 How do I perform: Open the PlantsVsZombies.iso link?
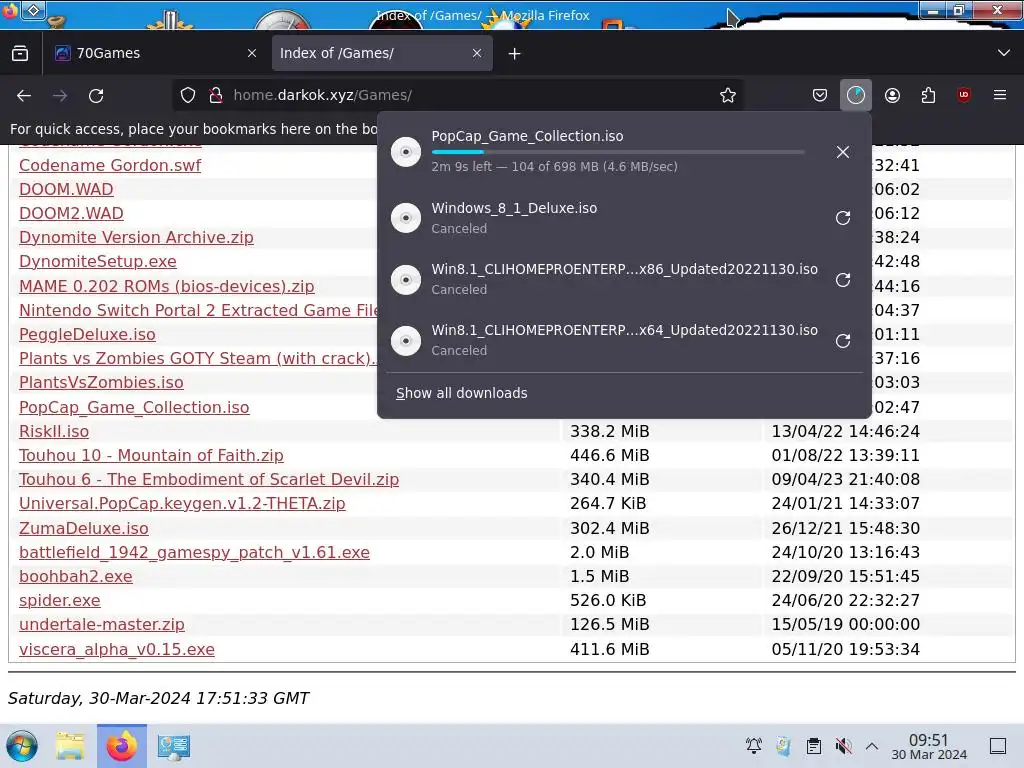(x=101, y=383)
